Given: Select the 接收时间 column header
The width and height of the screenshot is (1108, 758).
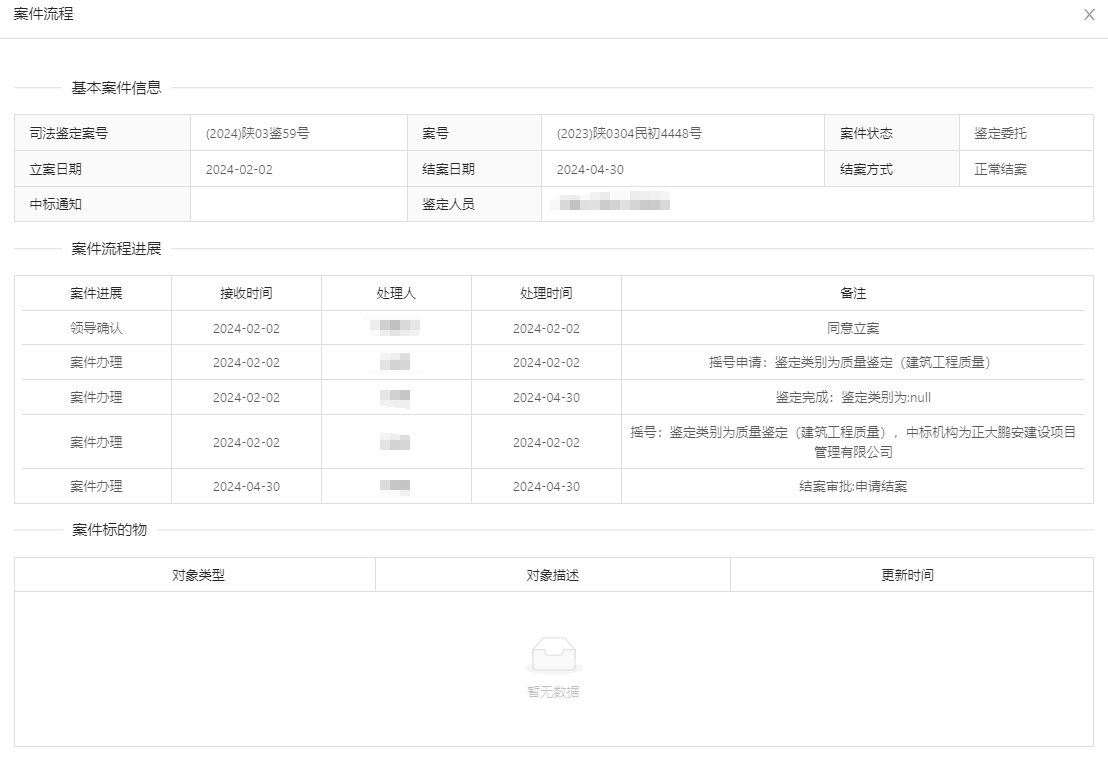Looking at the screenshot, I should (246, 293).
